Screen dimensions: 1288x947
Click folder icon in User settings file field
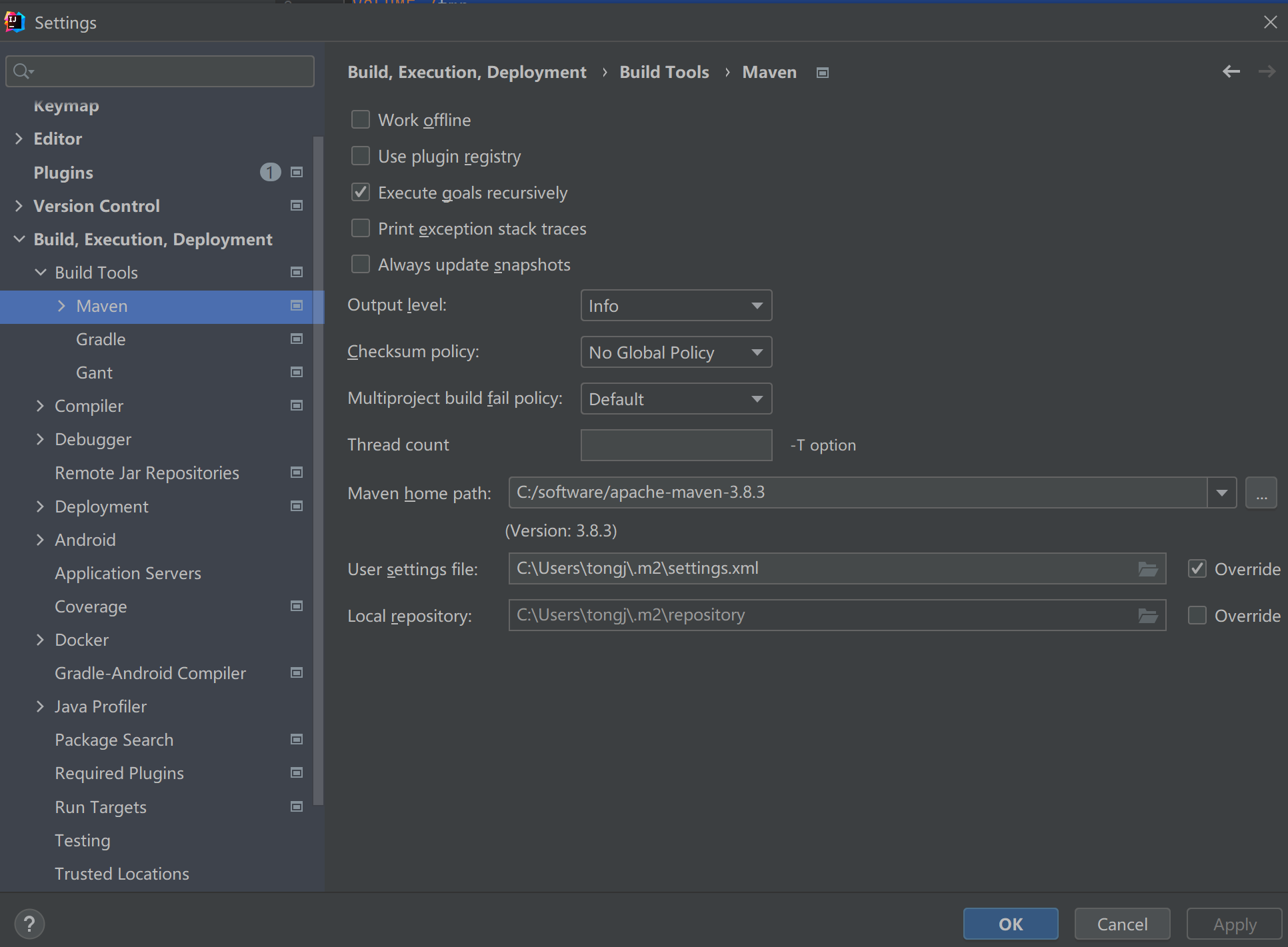(1147, 569)
